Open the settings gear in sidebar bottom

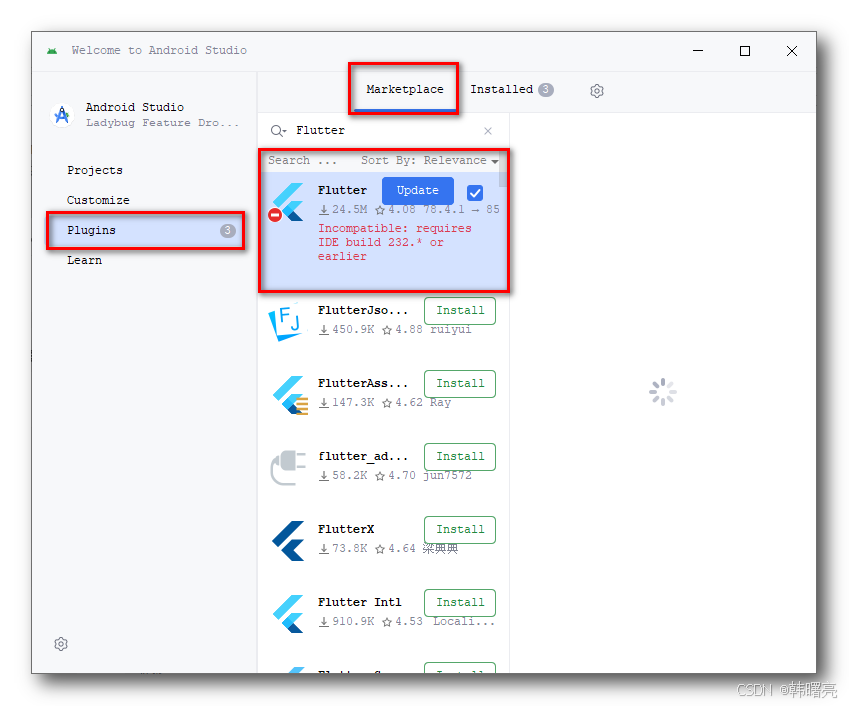point(61,644)
